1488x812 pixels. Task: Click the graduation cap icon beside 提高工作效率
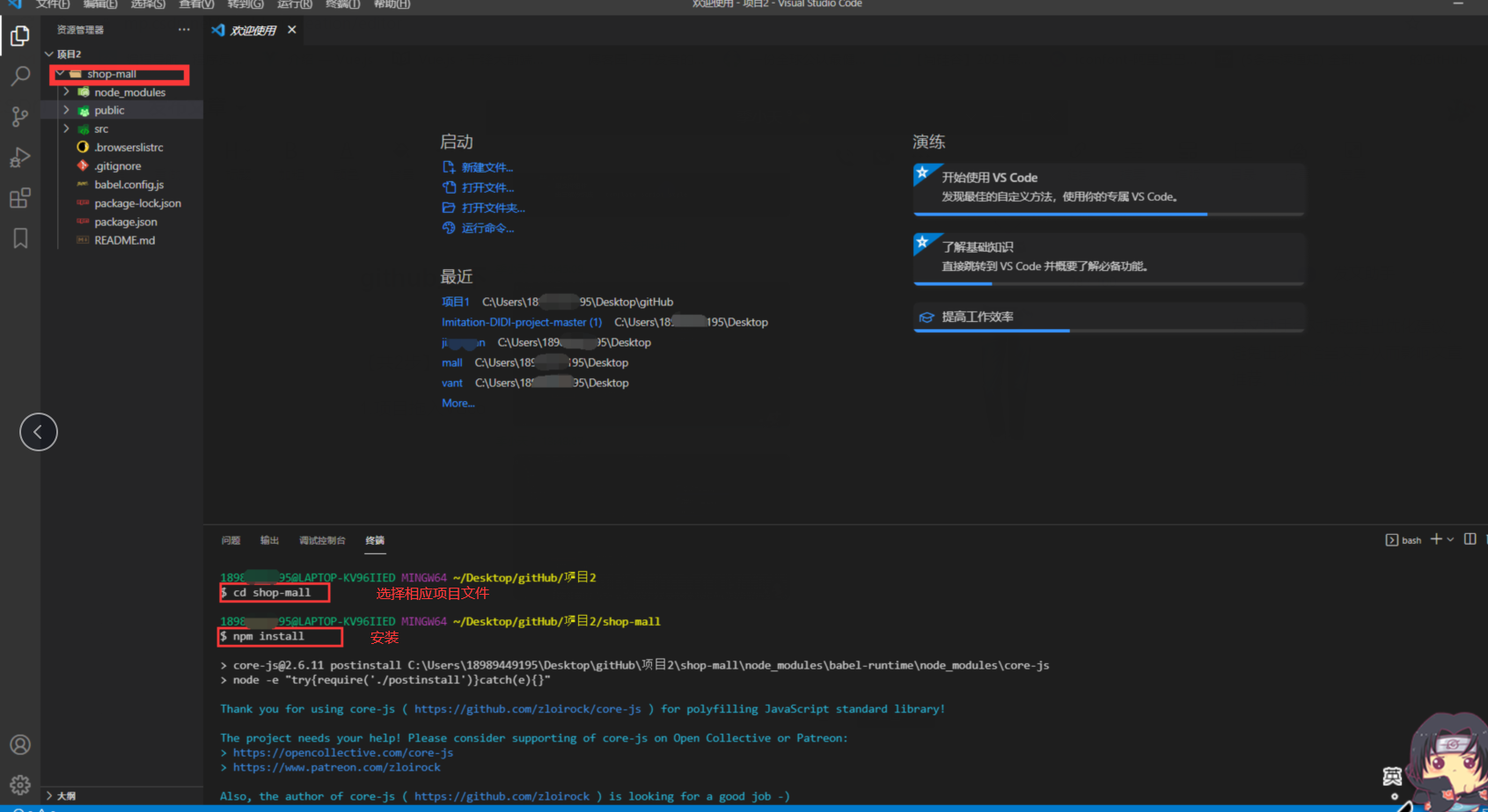click(927, 318)
